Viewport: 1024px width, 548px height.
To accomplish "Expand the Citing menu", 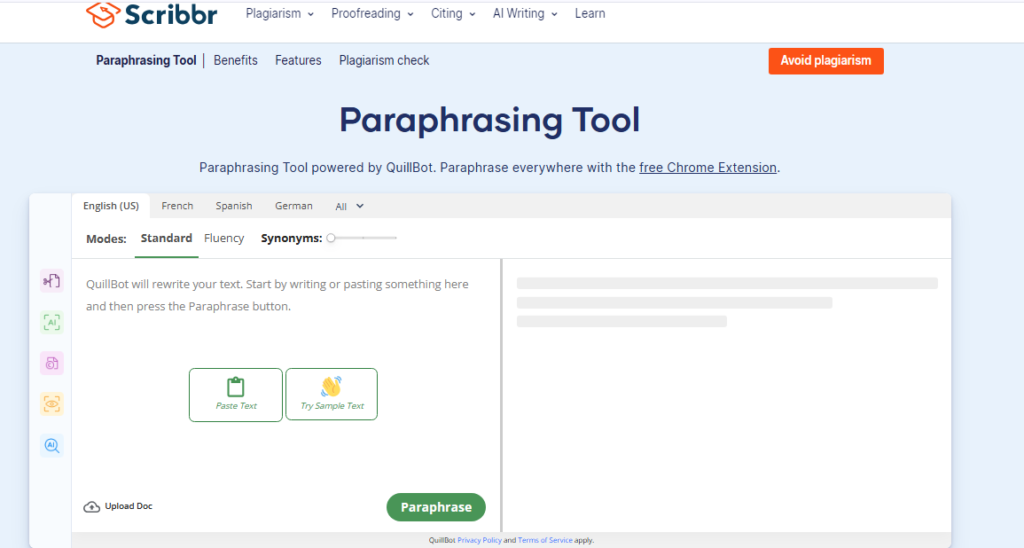I will click(453, 14).
